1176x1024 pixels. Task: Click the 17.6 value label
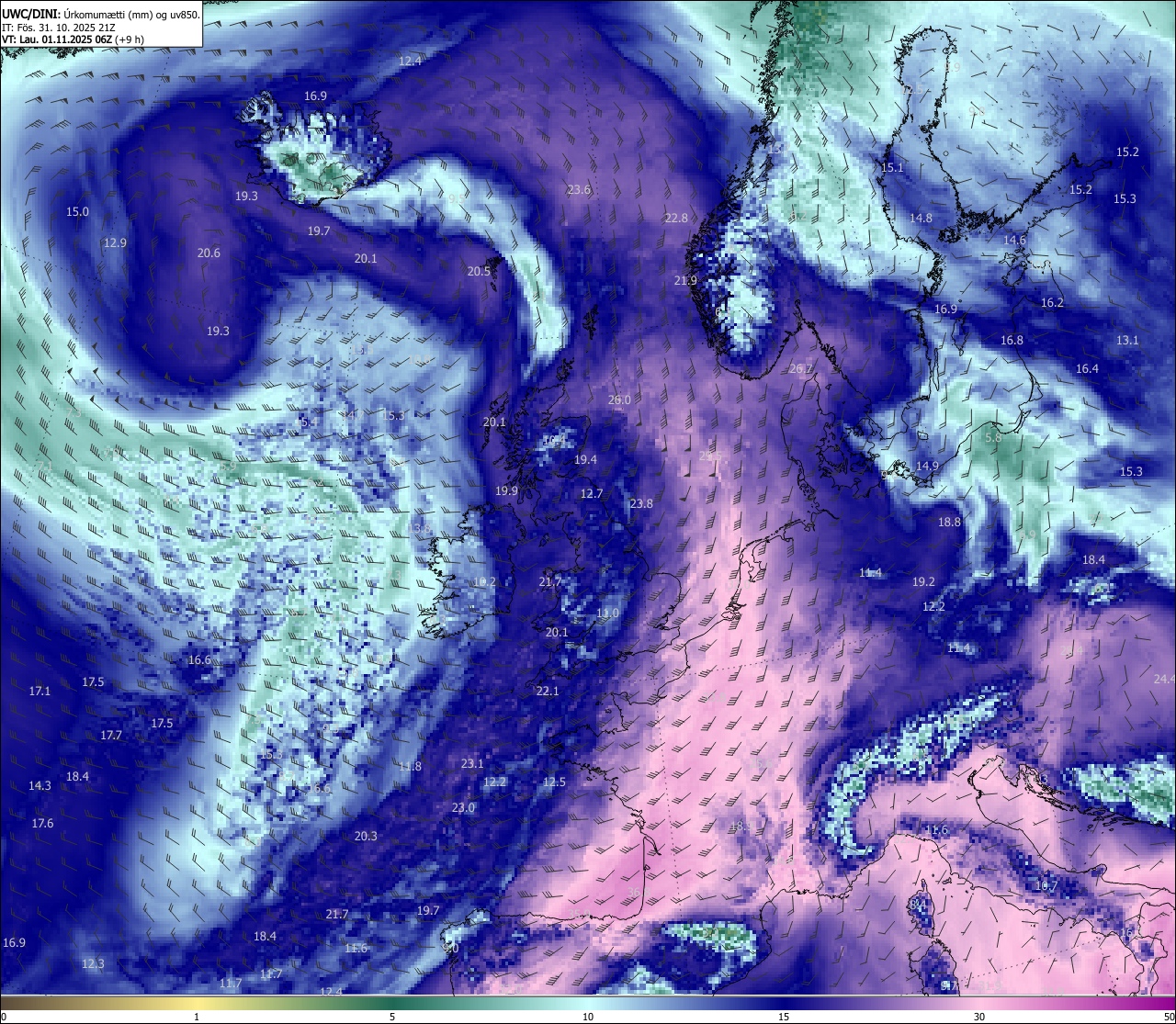42,824
